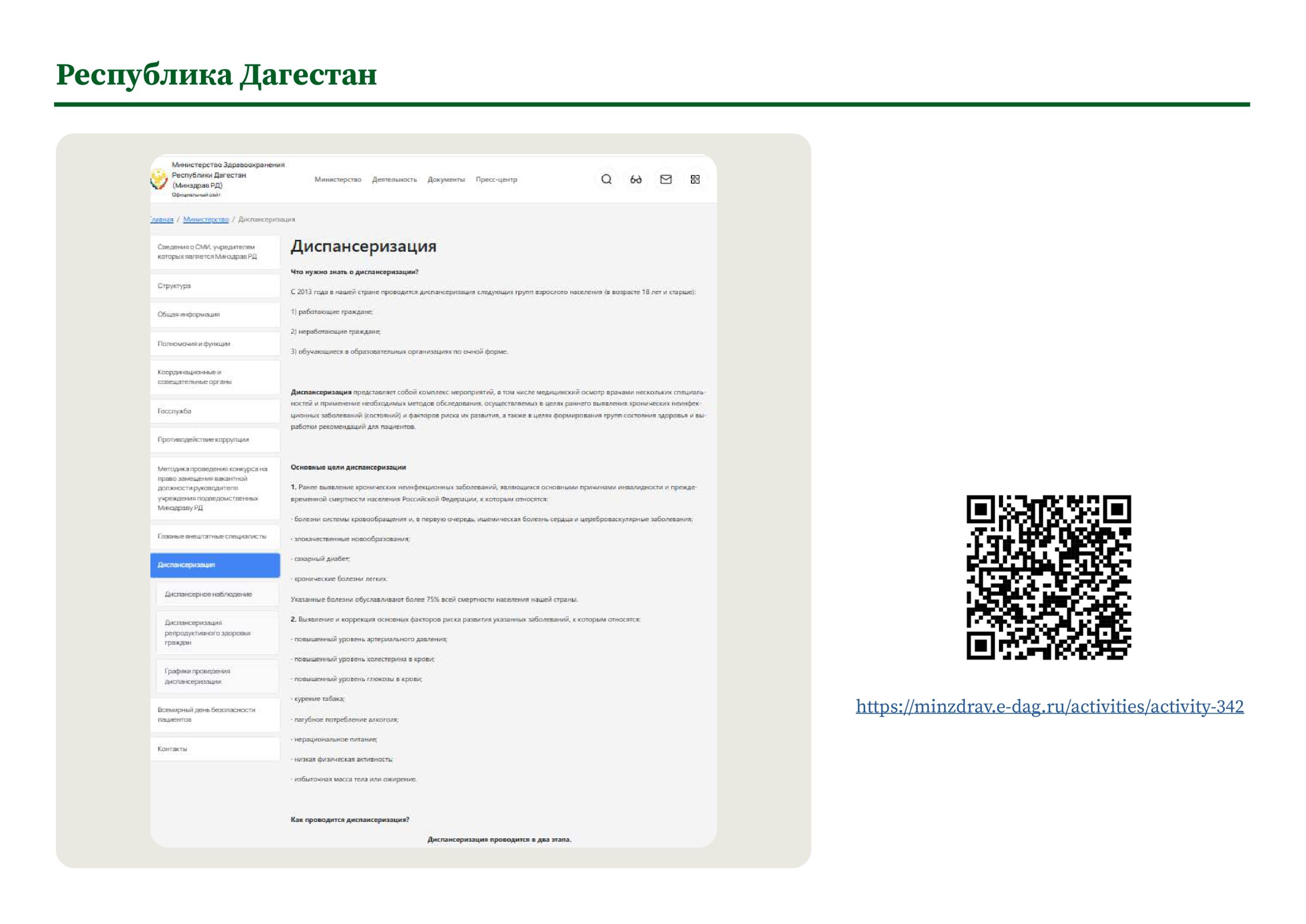Select Графики проведения диспансеризации sub-item
Screen dimensions: 1306x924
click(x=217, y=676)
